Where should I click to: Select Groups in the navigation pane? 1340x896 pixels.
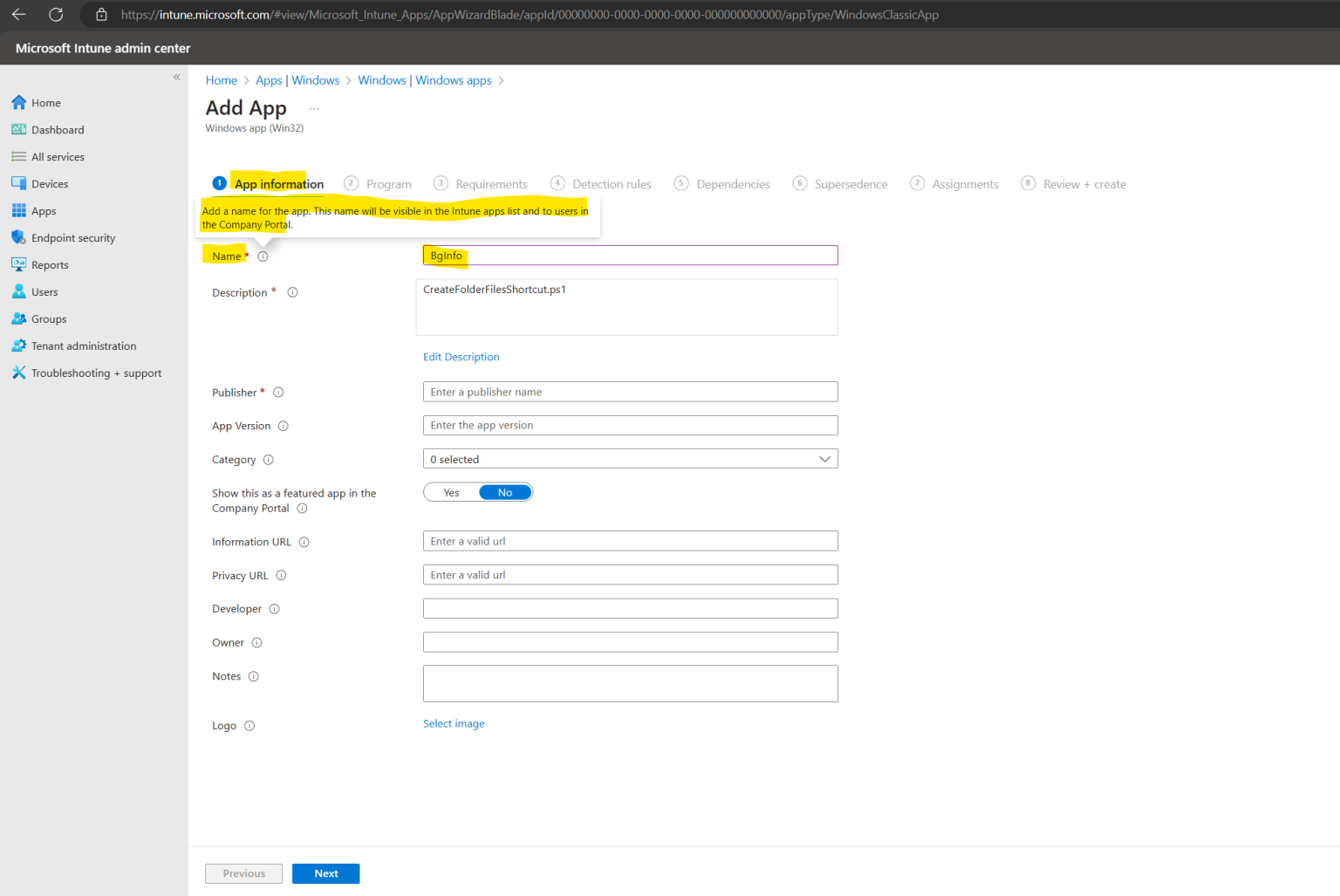(x=47, y=318)
